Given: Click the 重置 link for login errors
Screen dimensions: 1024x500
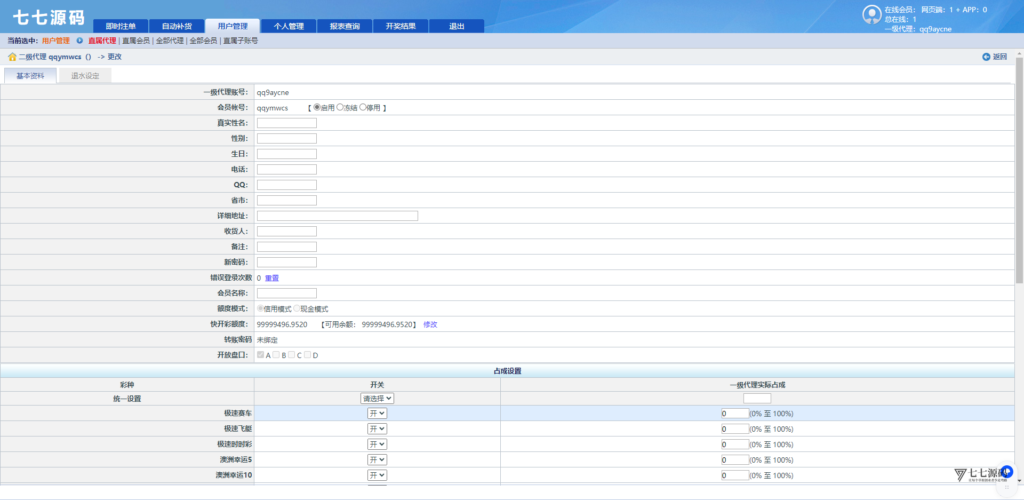Looking at the screenshot, I should coord(272,278).
